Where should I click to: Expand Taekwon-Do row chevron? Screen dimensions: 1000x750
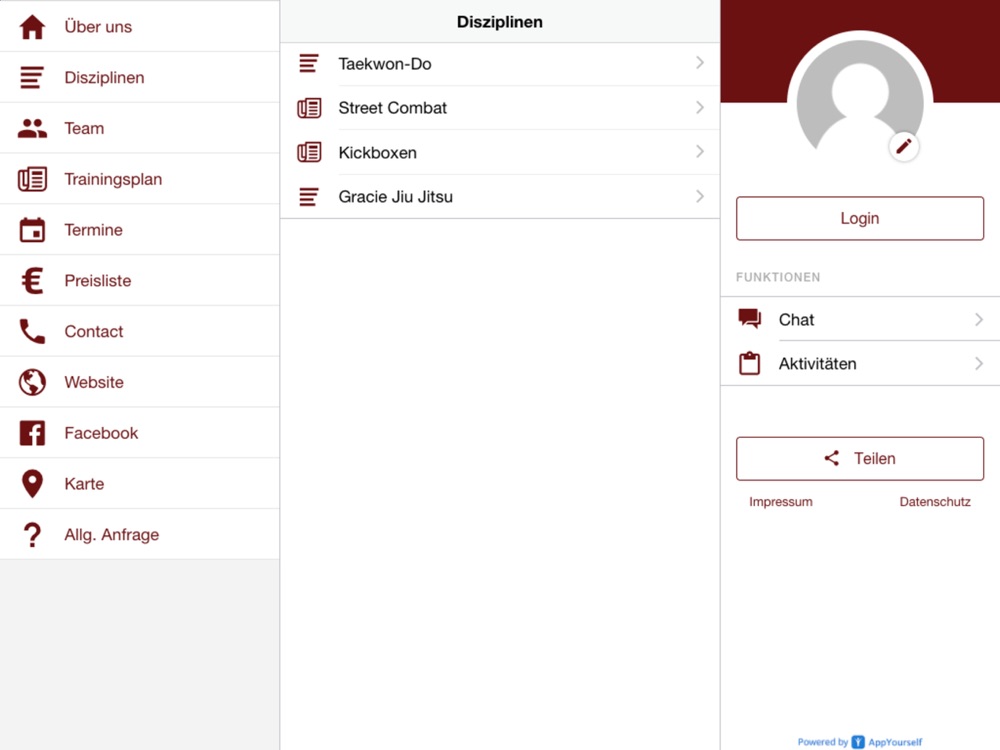click(700, 62)
